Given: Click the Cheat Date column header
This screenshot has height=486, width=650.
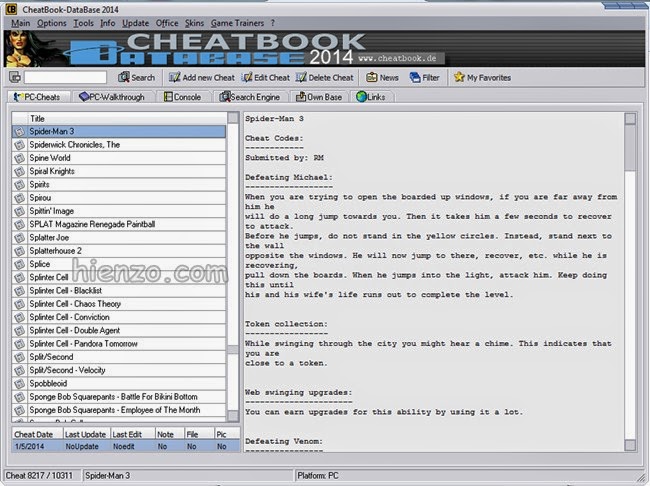Looking at the screenshot, I should coord(37,434).
